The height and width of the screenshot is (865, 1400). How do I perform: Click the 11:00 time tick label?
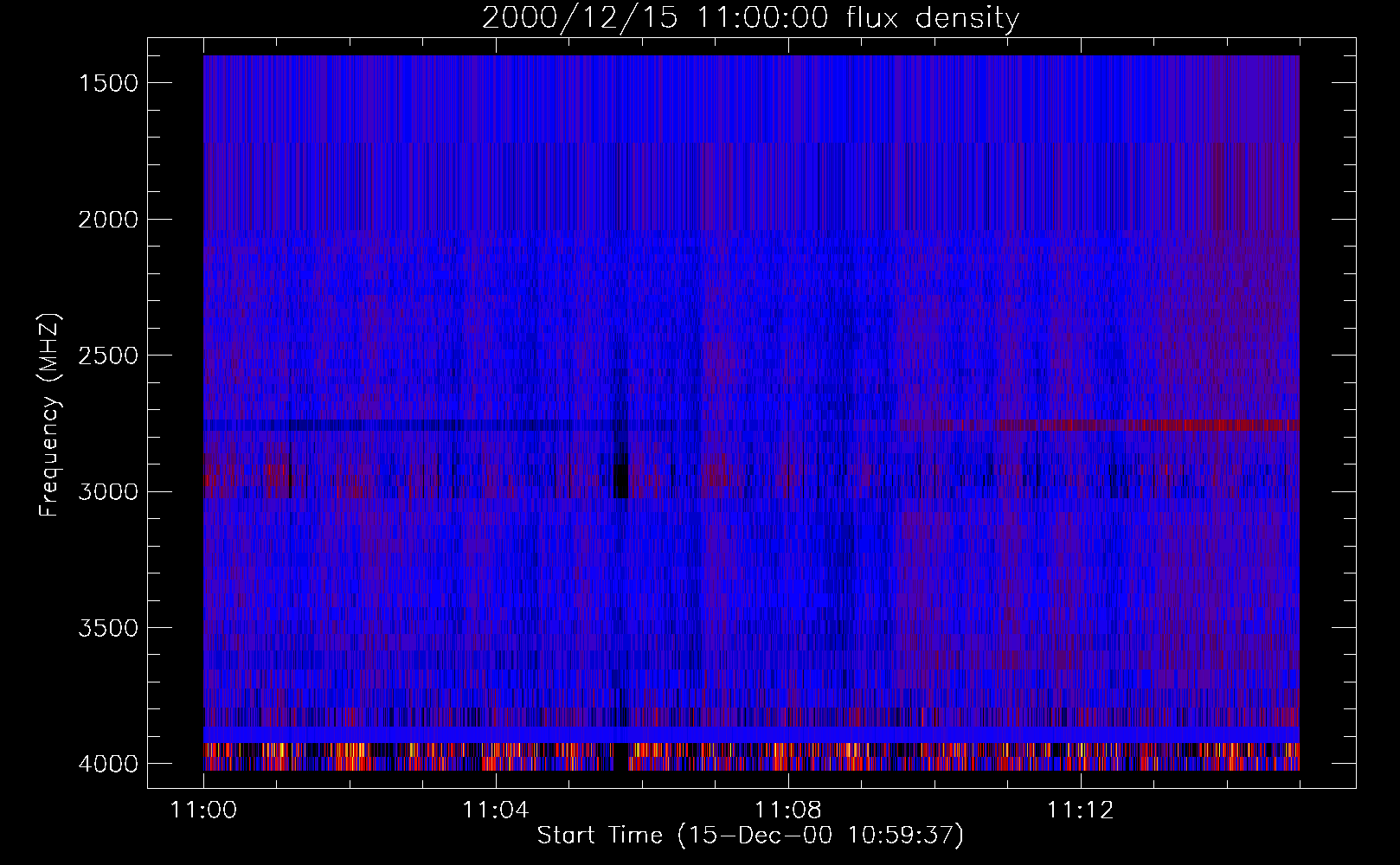point(203,811)
